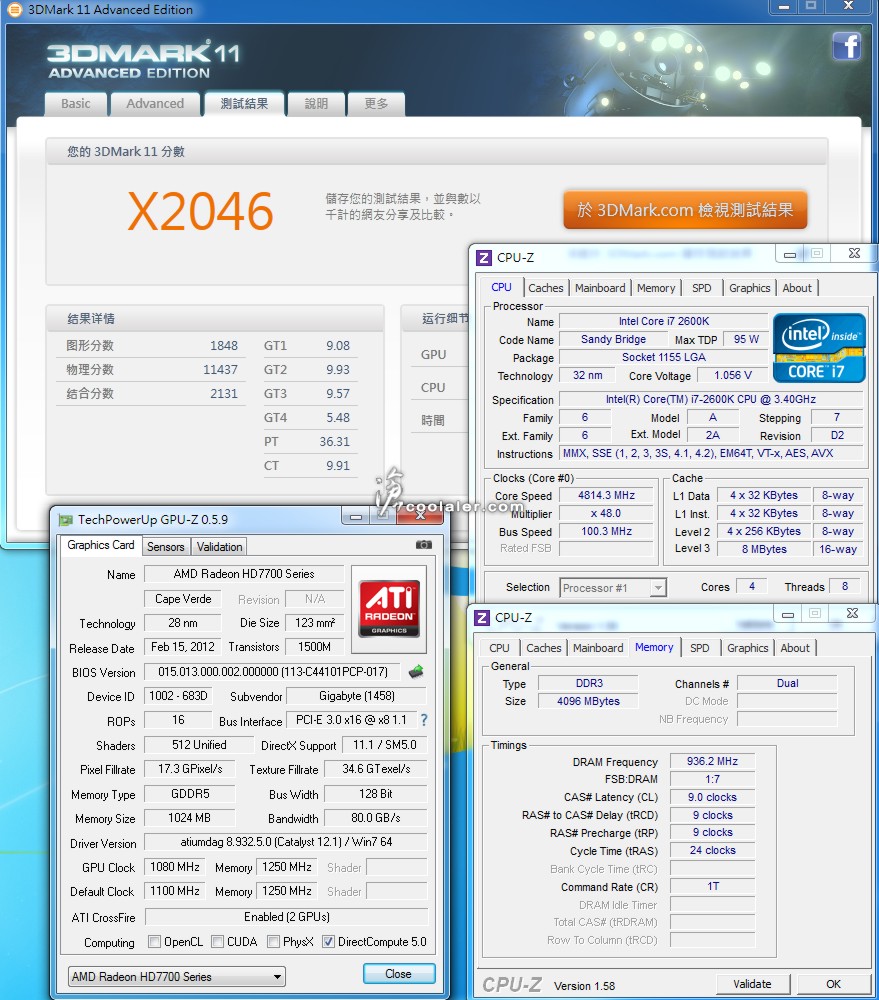Click the Close button in GPU-Z
The height and width of the screenshot is (1000, 879).
[x=399, y=974]
